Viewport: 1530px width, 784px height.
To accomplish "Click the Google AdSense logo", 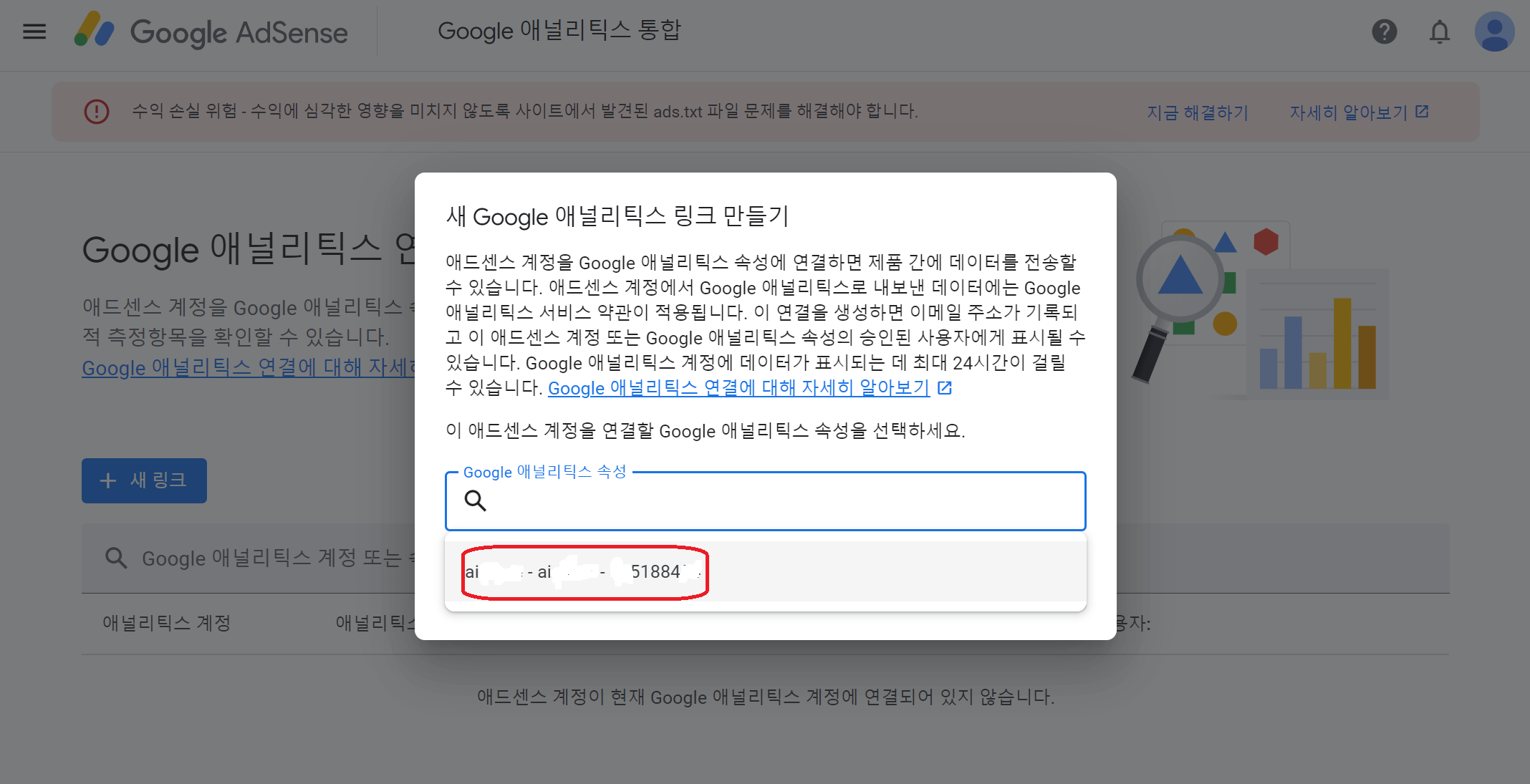I will [211, 32].
